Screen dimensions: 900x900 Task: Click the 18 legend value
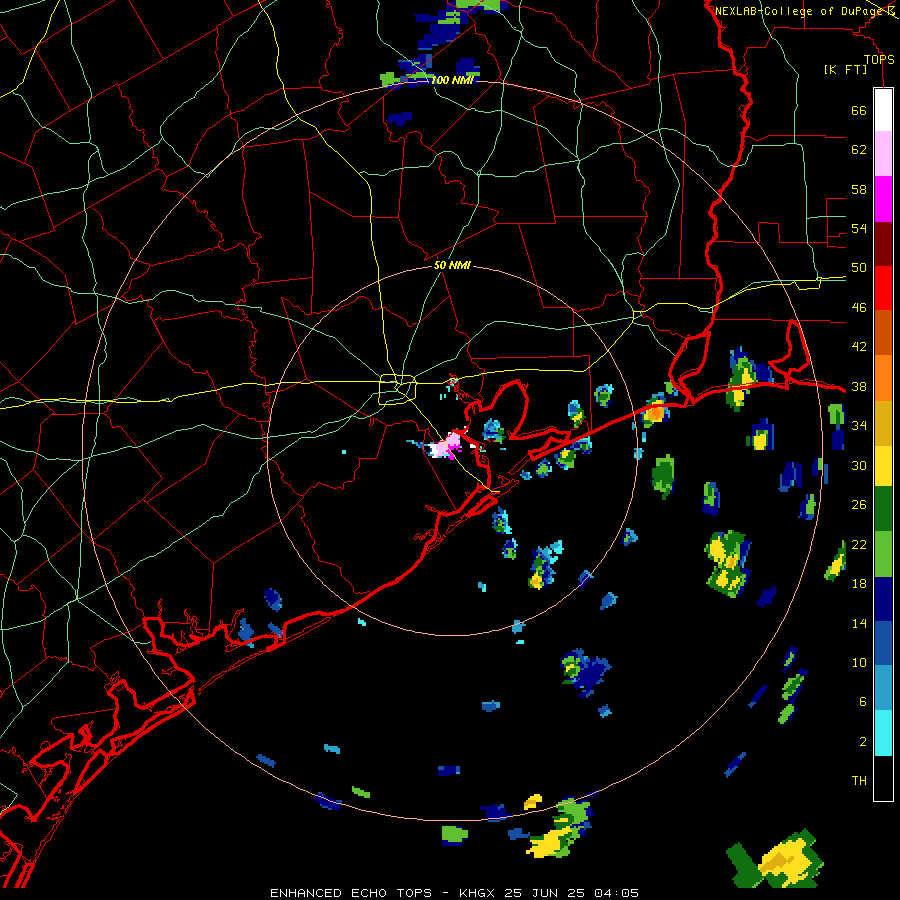click(859, 584)
